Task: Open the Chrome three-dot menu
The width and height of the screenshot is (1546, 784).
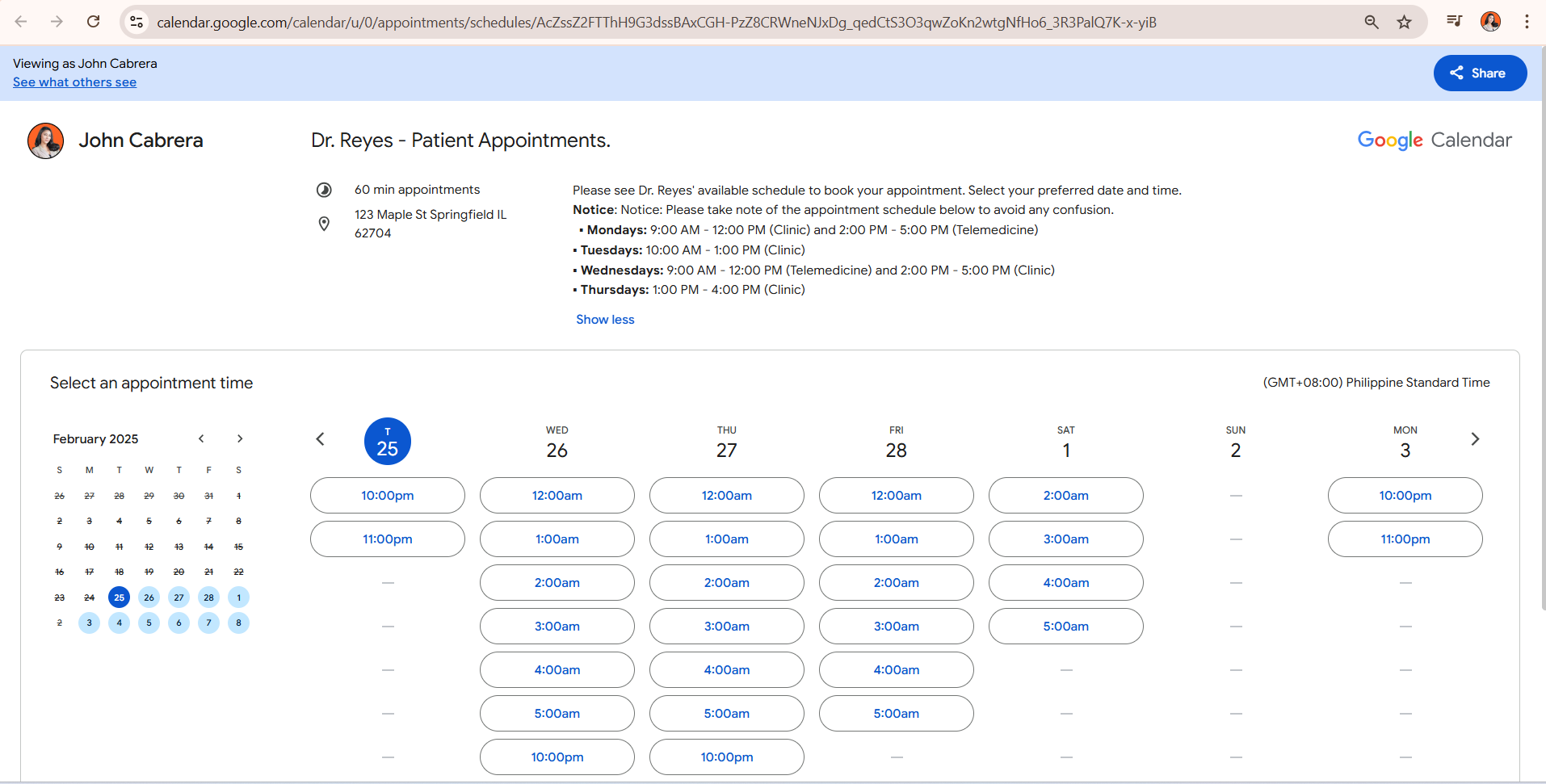Action: [1527, 22]
